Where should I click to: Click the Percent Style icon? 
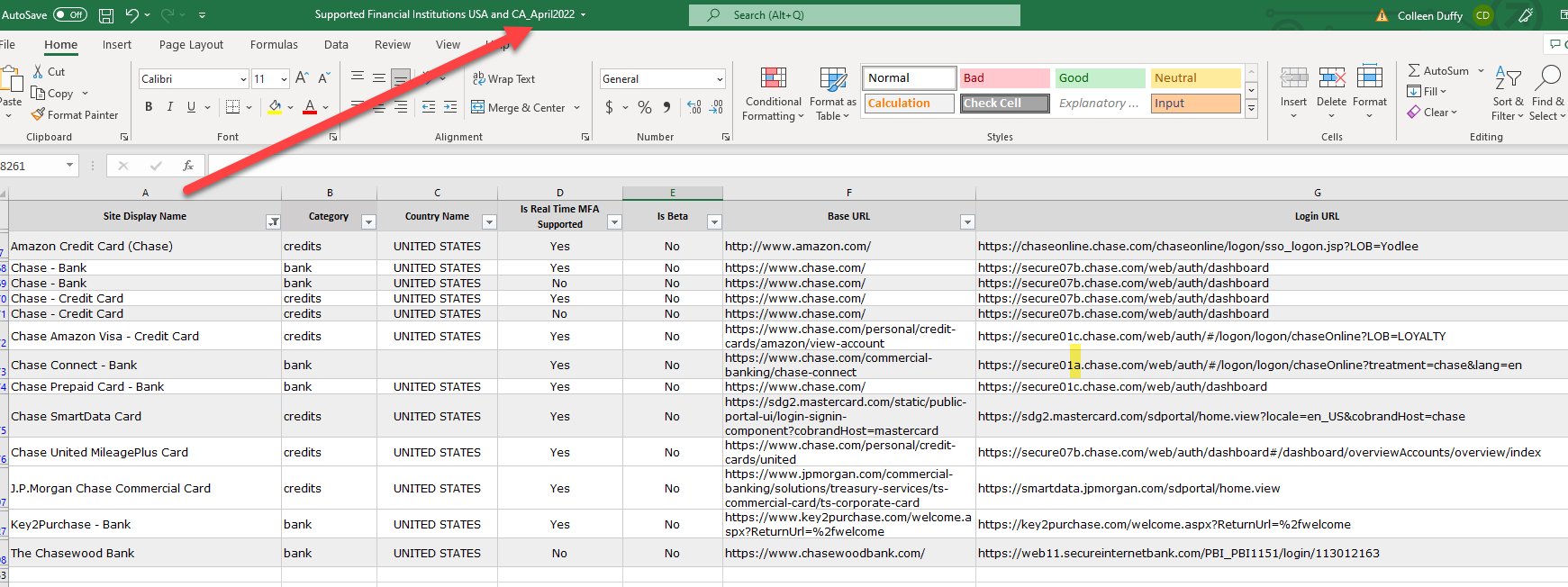coord(645,107)
